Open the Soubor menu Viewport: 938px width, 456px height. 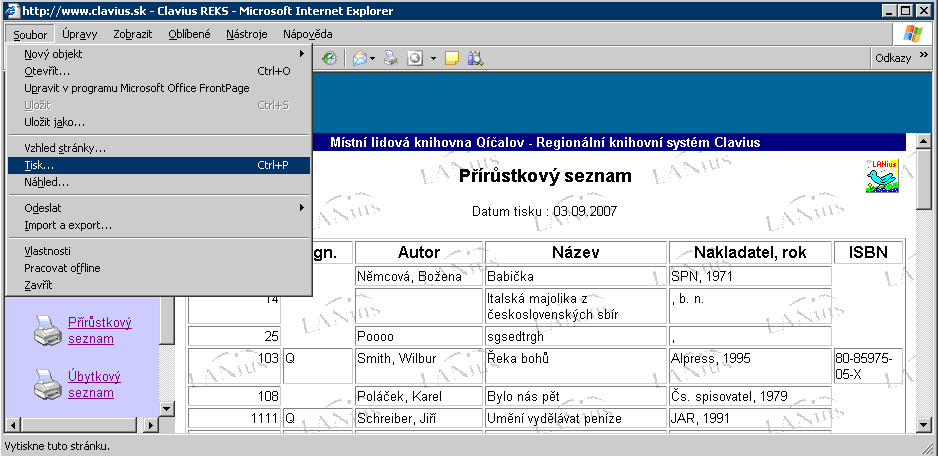click(30, 34)
